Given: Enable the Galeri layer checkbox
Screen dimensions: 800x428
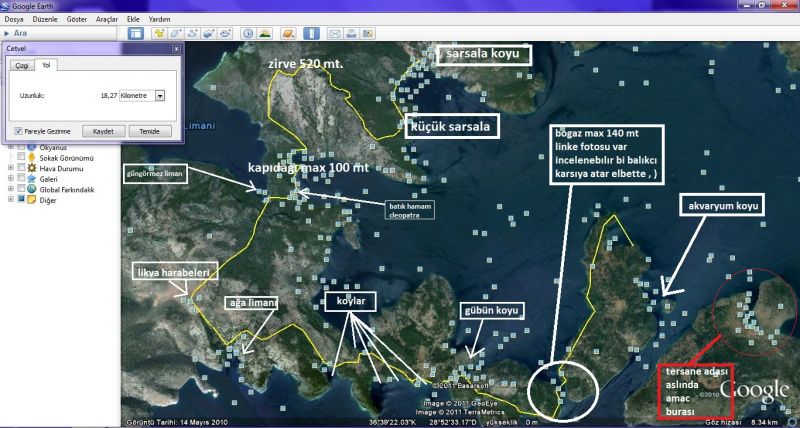Looking at the screenshot, I should [x=21, y=179].
